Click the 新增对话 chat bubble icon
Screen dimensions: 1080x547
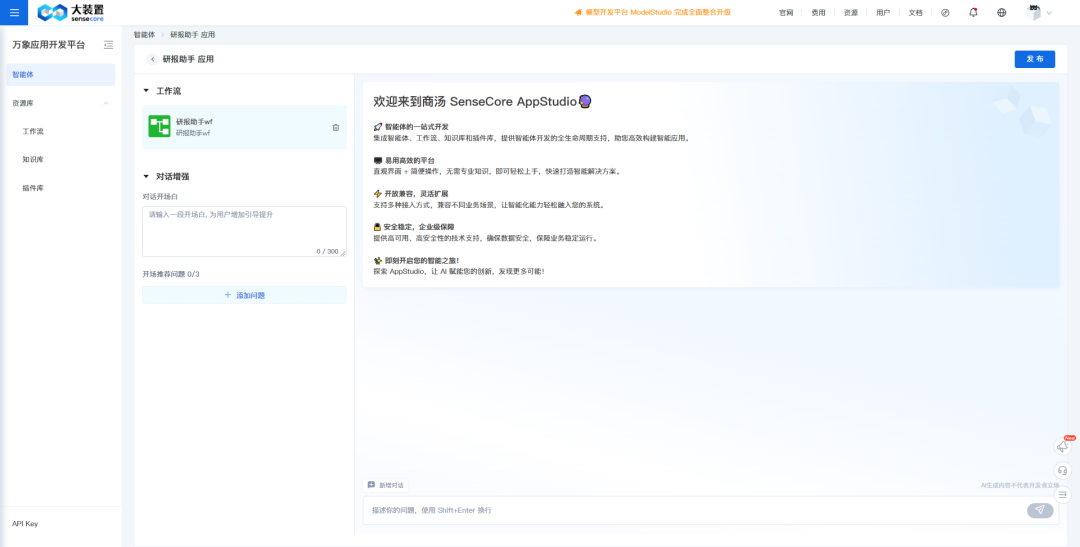click(x=371, y=485)
